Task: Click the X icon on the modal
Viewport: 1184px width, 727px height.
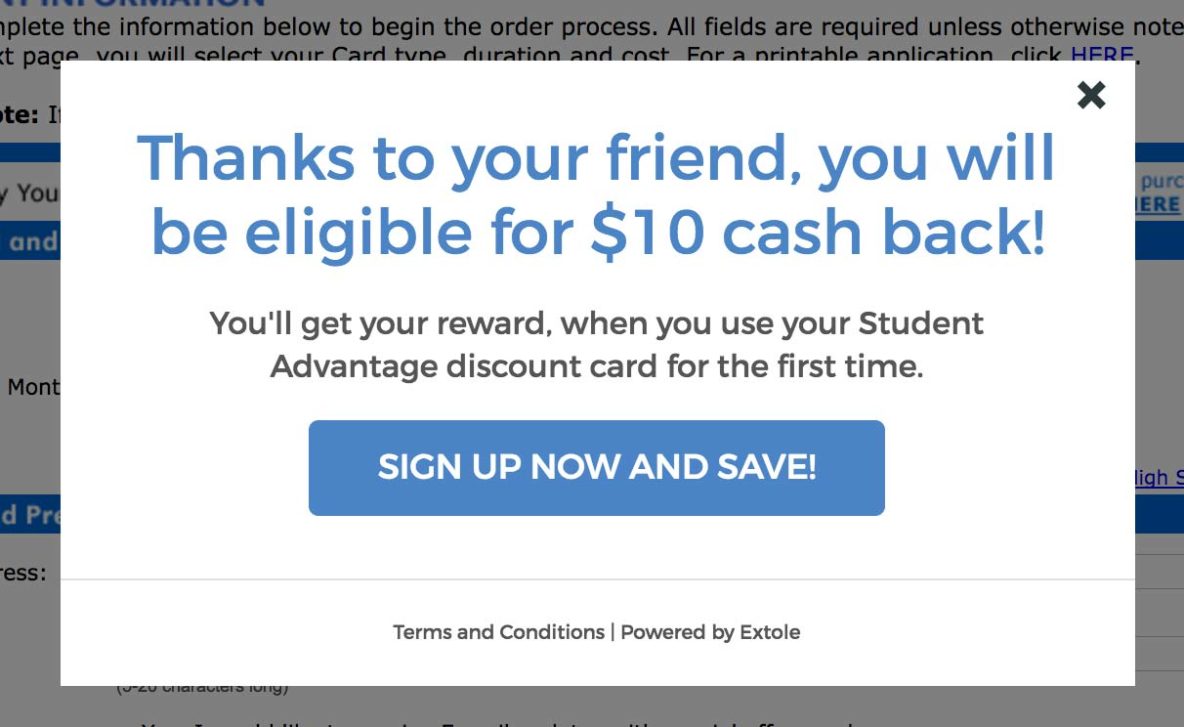Action: (x=1090, y=95)
